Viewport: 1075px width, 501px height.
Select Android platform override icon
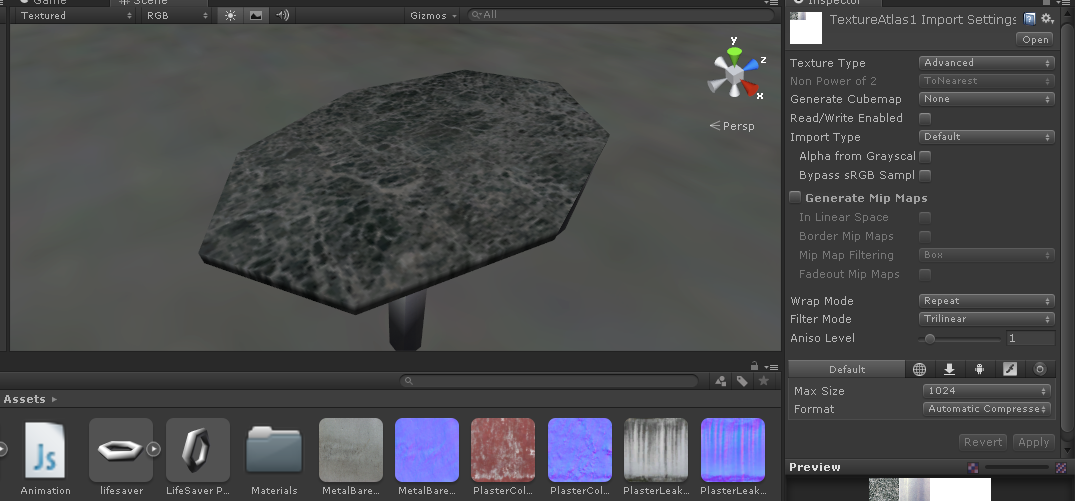coord(980,369)
